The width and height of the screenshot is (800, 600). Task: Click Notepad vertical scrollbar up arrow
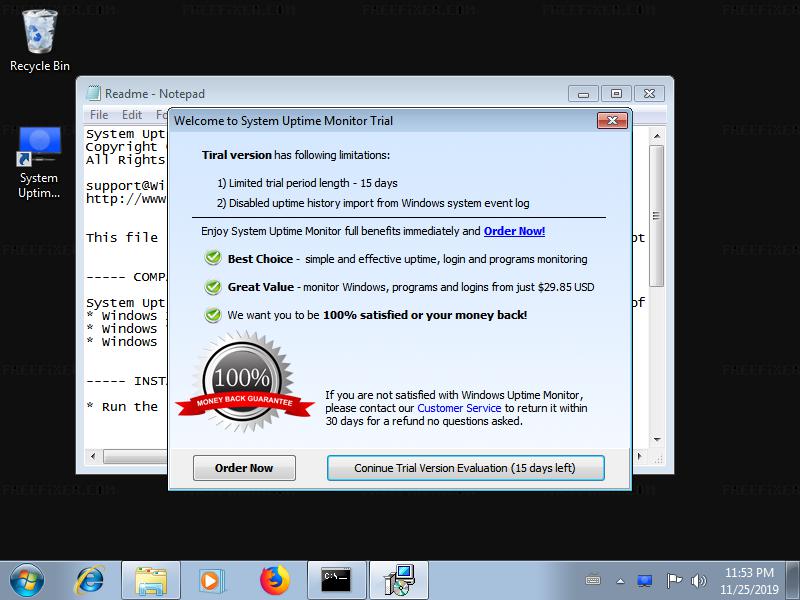click(657, 136)
